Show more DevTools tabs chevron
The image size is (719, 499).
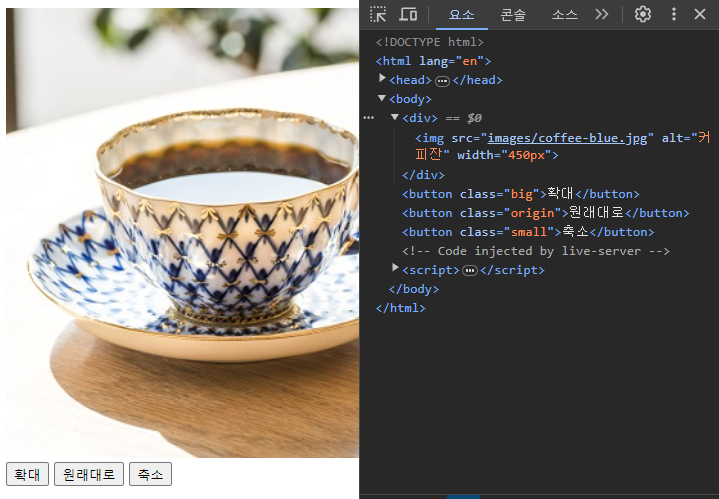tap(602, 14)
